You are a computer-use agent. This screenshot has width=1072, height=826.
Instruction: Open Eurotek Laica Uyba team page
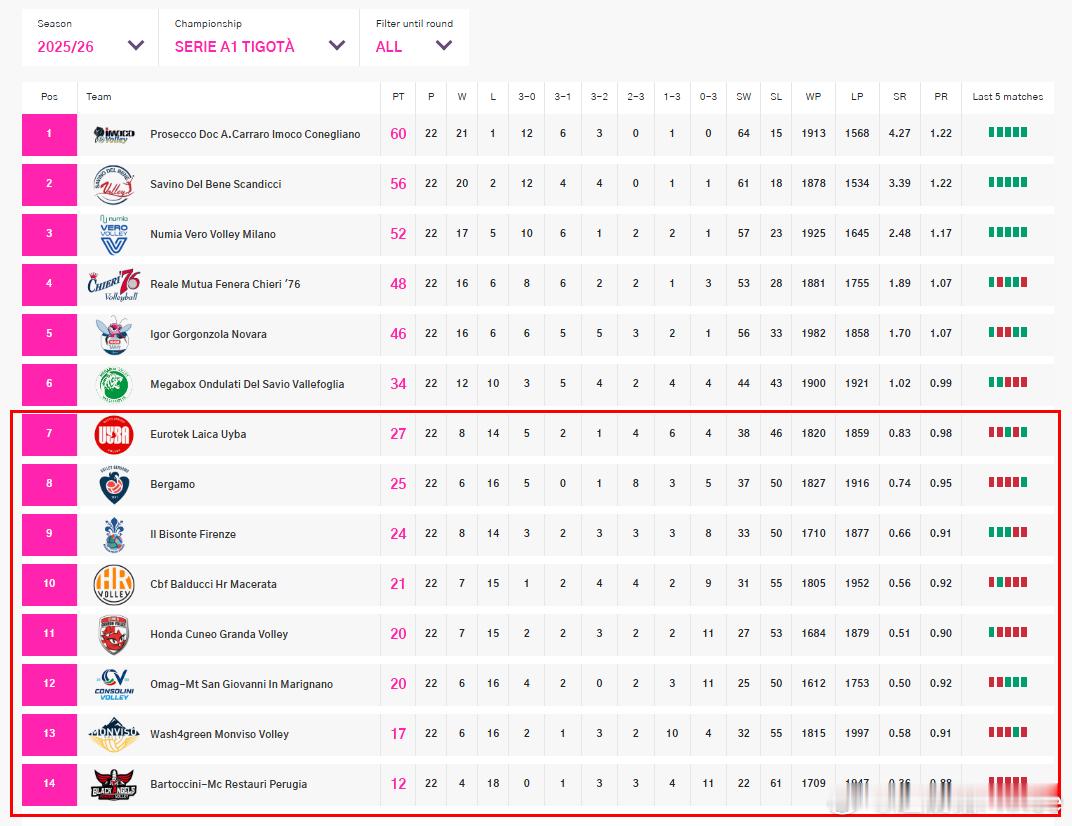pyautogui.click(x=198, y=434)
